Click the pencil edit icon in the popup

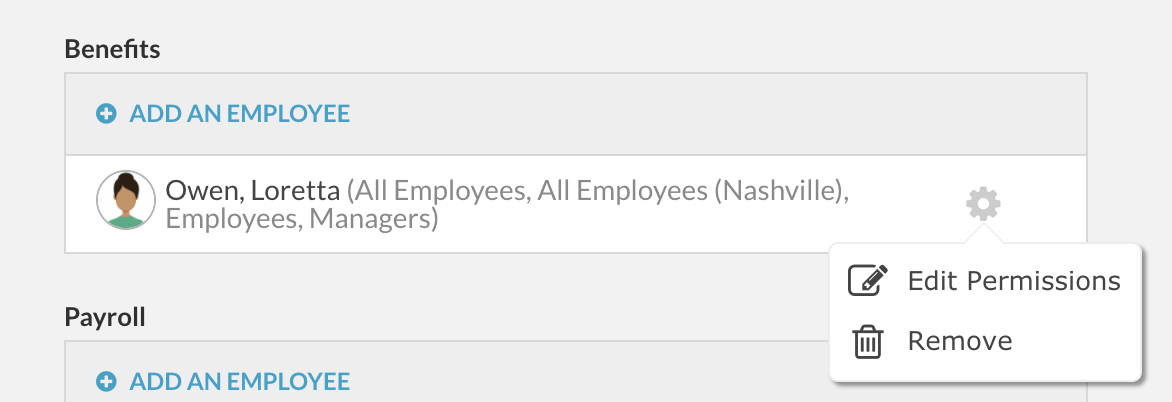click(x=868, y=281)
